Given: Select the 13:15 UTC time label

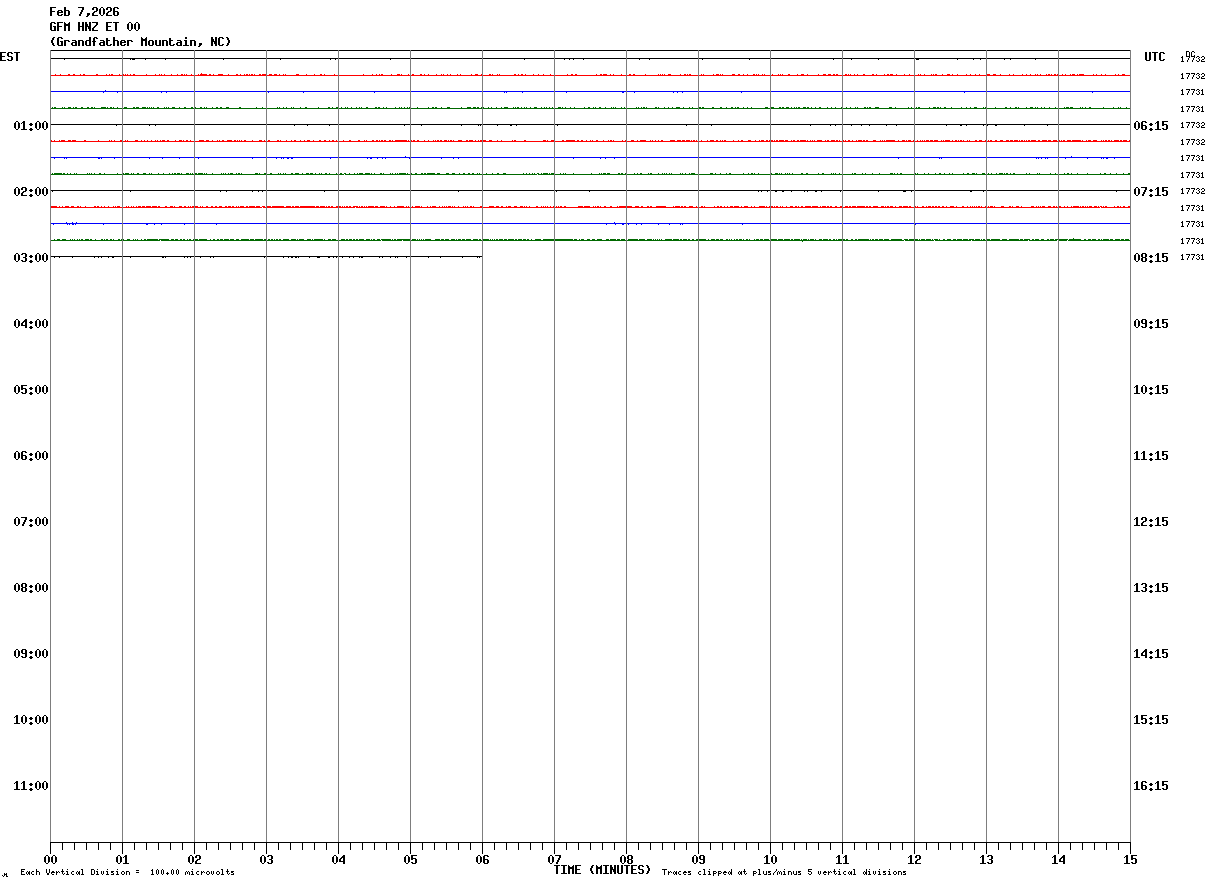Looking at the screenshot, I should click(x=1151, y=587).
